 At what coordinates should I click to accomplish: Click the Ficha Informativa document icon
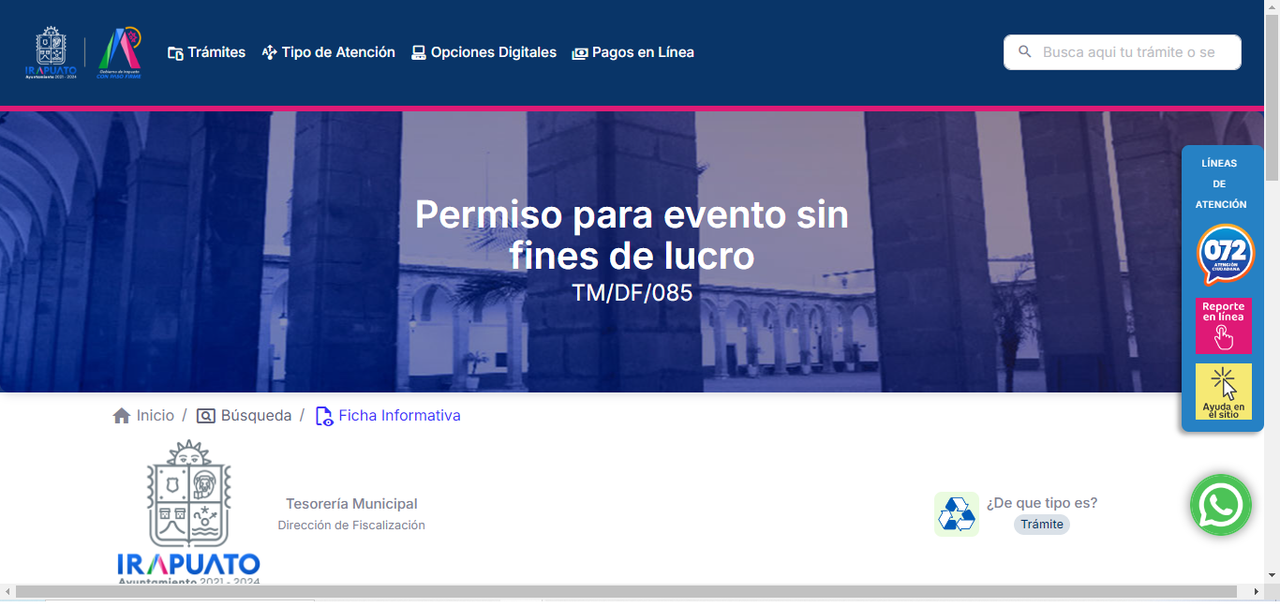[324, 416]
